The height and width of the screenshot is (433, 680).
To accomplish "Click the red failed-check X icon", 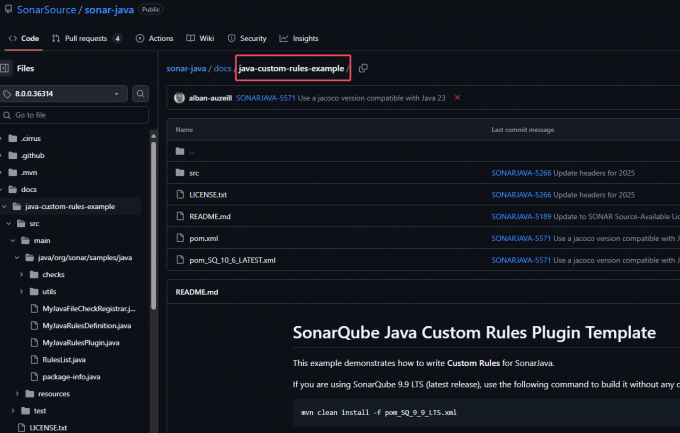I will (457, 98).
